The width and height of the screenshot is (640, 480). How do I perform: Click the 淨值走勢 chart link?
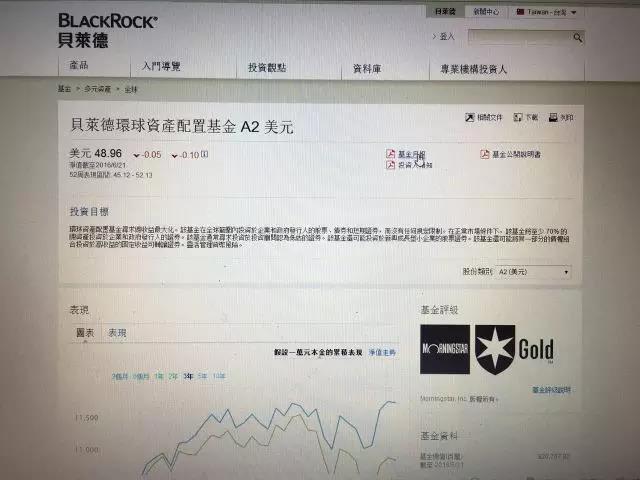[x=382, y=352]
